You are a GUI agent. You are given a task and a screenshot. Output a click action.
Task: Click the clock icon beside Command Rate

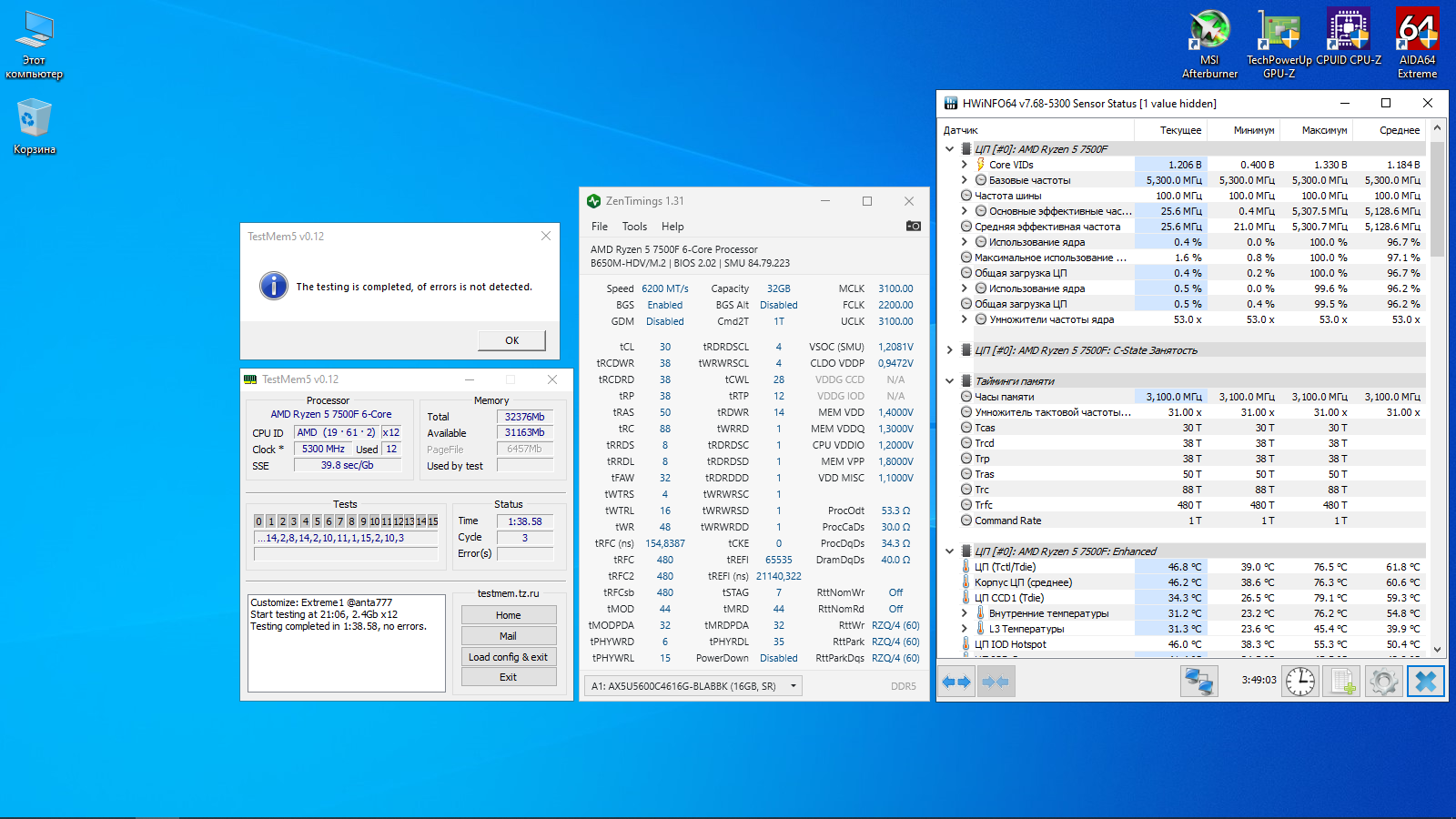966,521
